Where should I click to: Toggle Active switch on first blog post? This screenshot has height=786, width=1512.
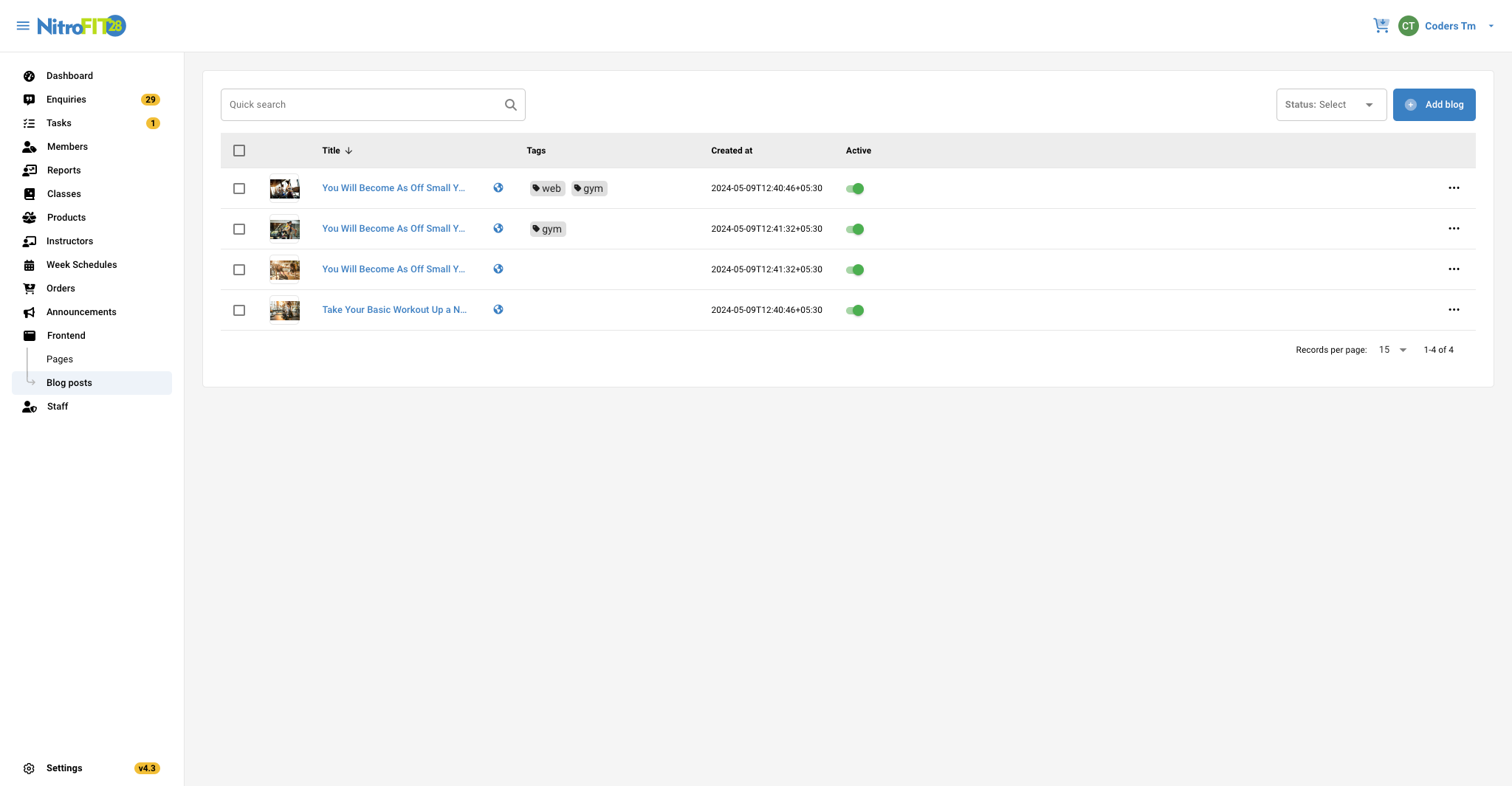tap(855, 188)
